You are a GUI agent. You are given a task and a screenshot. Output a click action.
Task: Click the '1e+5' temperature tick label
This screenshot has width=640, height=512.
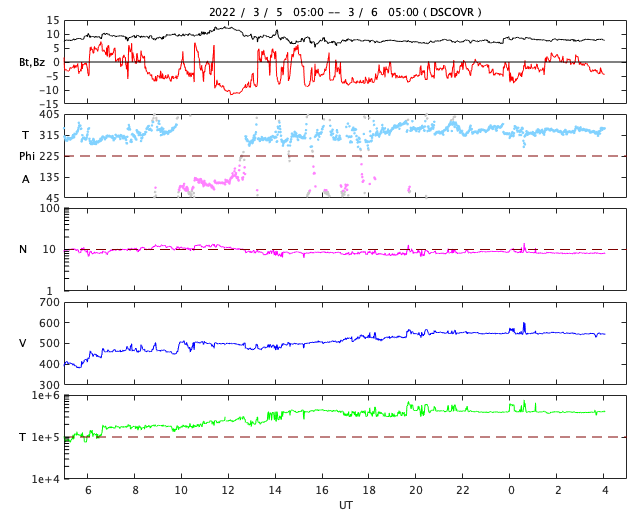[x=45, y=437]
